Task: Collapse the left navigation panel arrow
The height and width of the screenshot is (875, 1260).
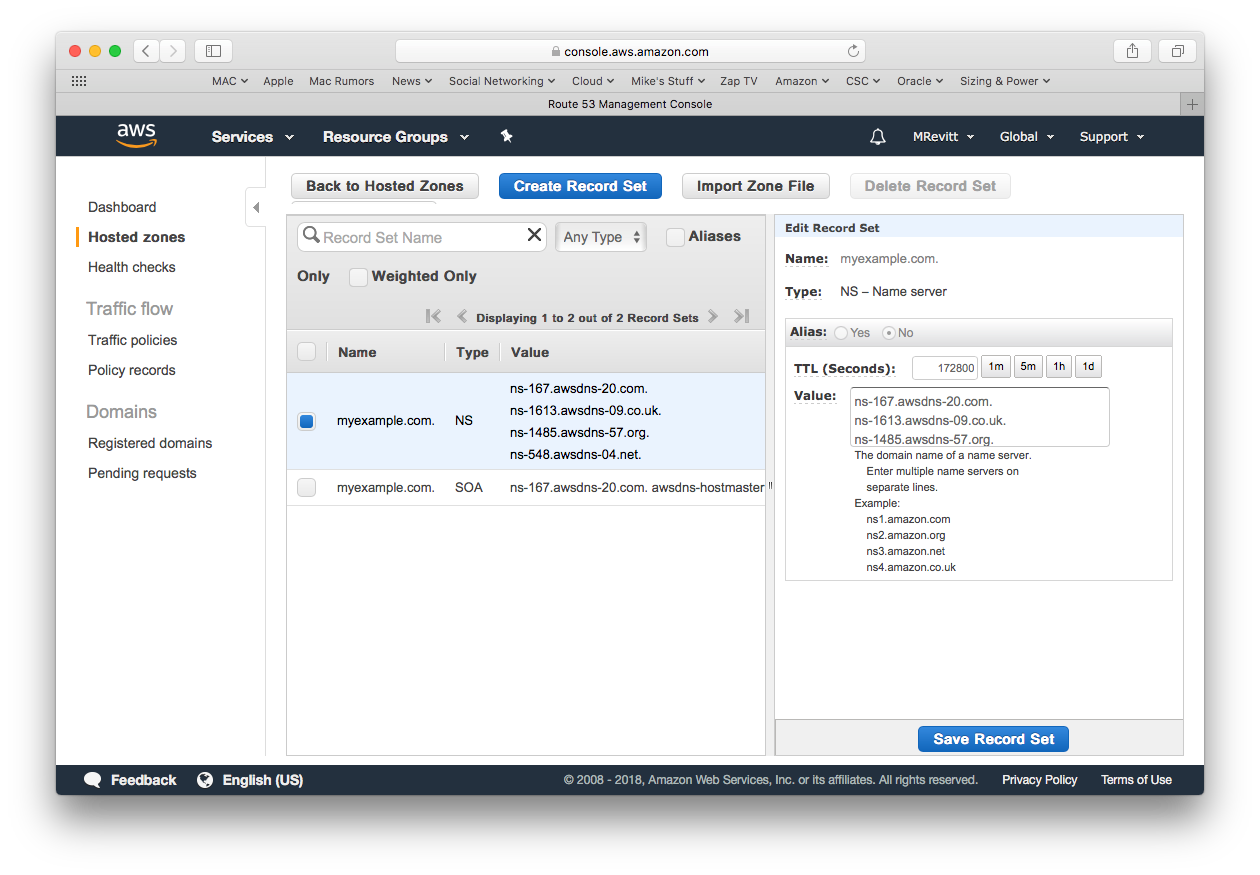Action: 255,208
